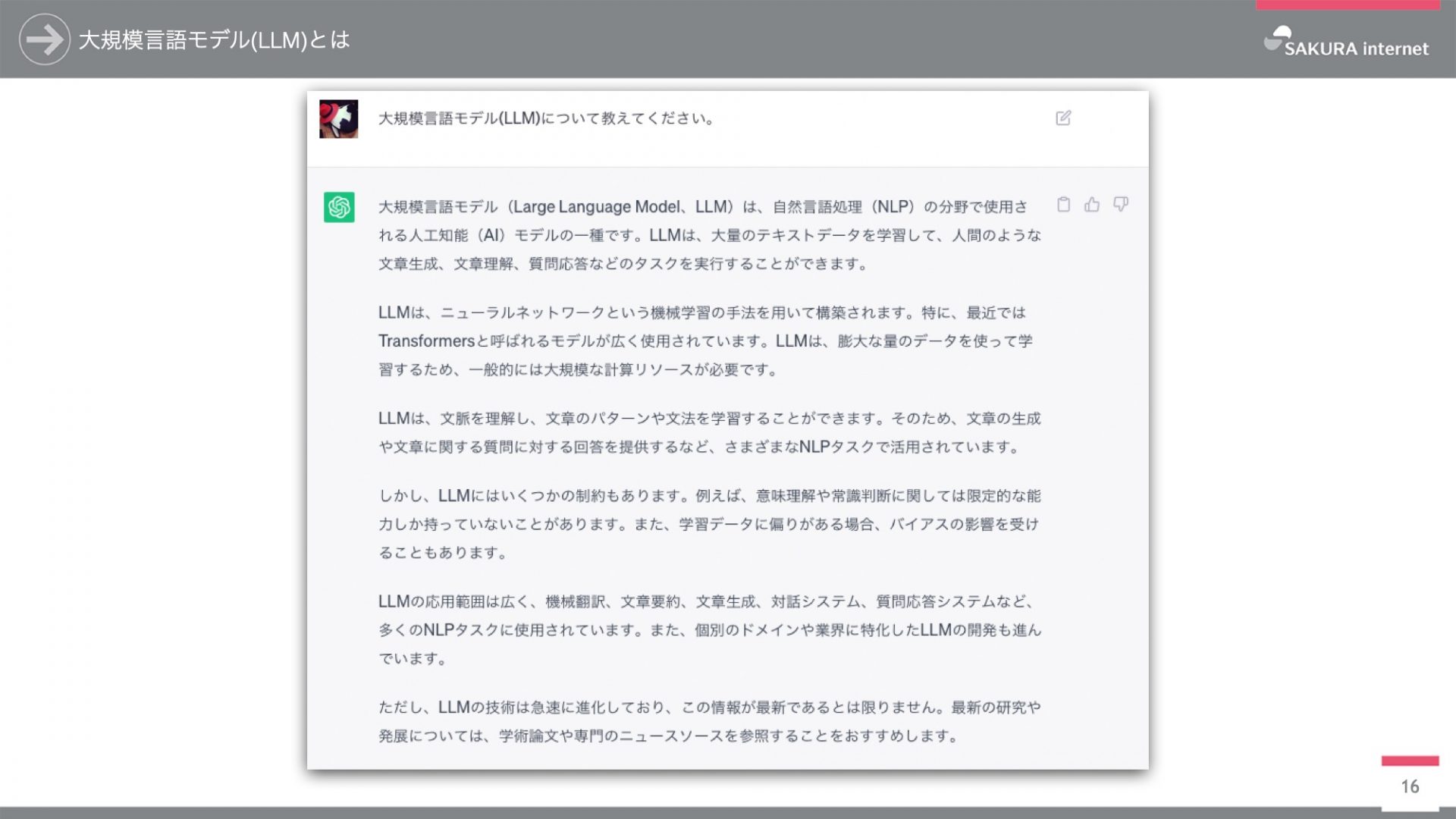Click the paragraph starting しかし、LLMにはいくつかの制約
This screenshot has width=1456, height=819.
tap(710, 524)
